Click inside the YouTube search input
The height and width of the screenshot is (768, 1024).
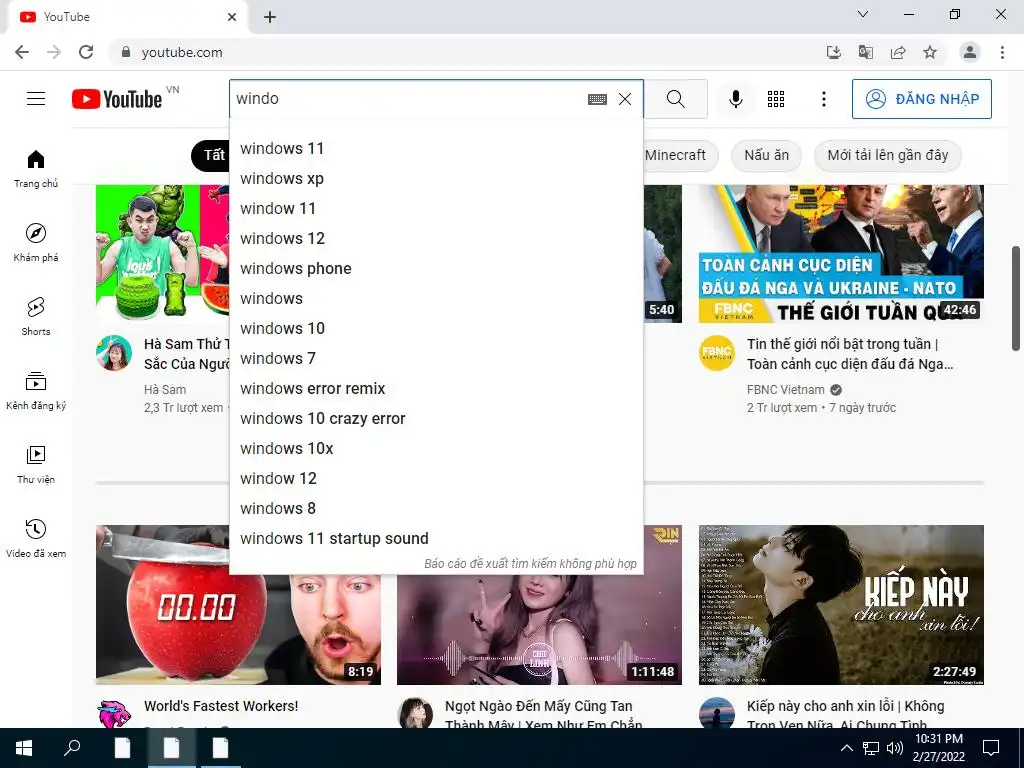pyautogui.click(x=408, y=99)
